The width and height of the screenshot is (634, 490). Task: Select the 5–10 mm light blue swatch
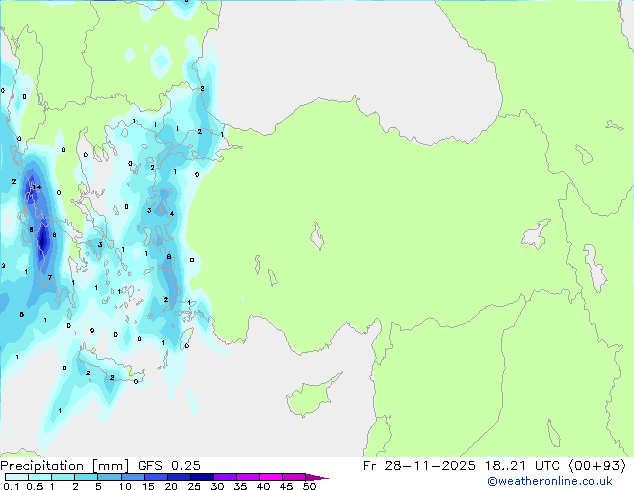pos(109,477)
